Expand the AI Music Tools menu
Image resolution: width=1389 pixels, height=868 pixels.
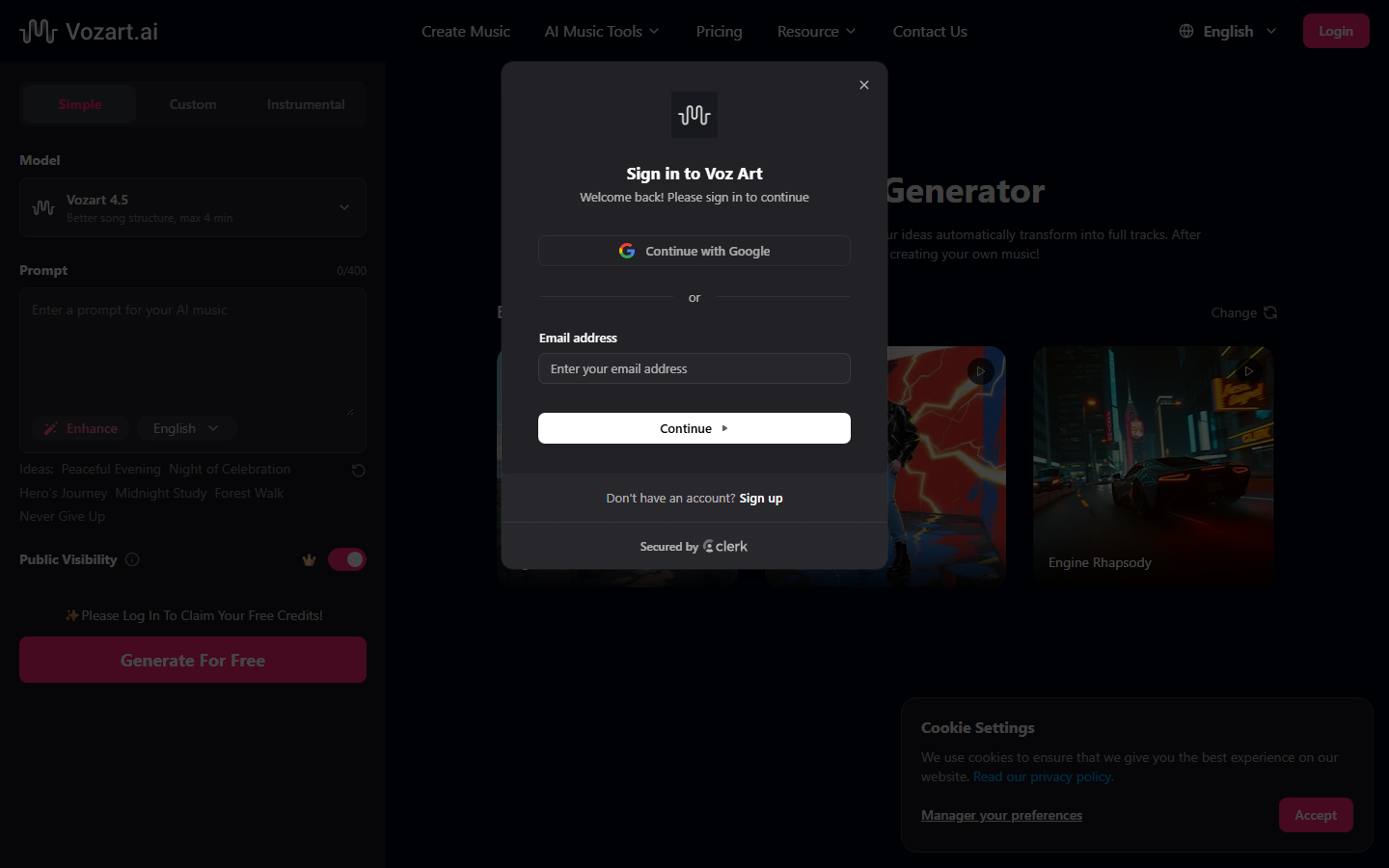[x=601, y=31]
